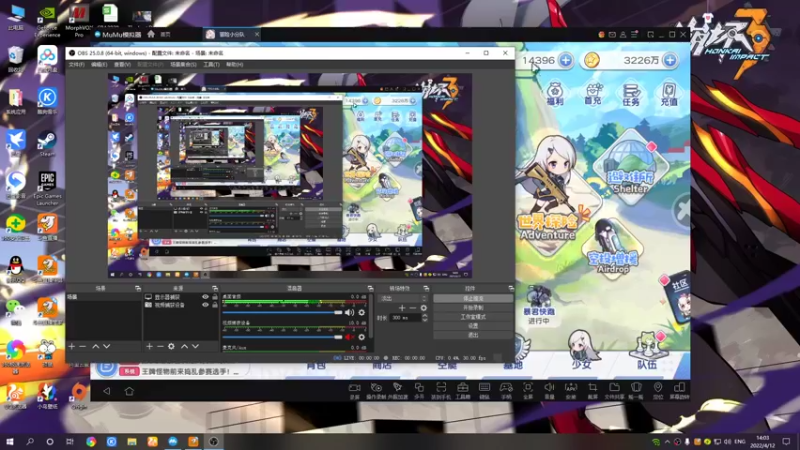Open Steam from the desktop

[47, 143]
